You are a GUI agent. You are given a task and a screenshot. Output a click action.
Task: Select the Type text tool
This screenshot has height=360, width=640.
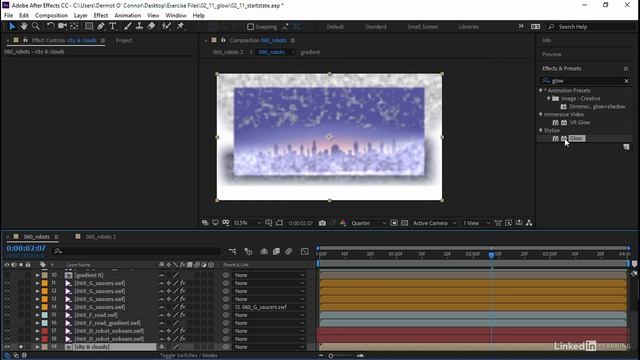[113, 27]
